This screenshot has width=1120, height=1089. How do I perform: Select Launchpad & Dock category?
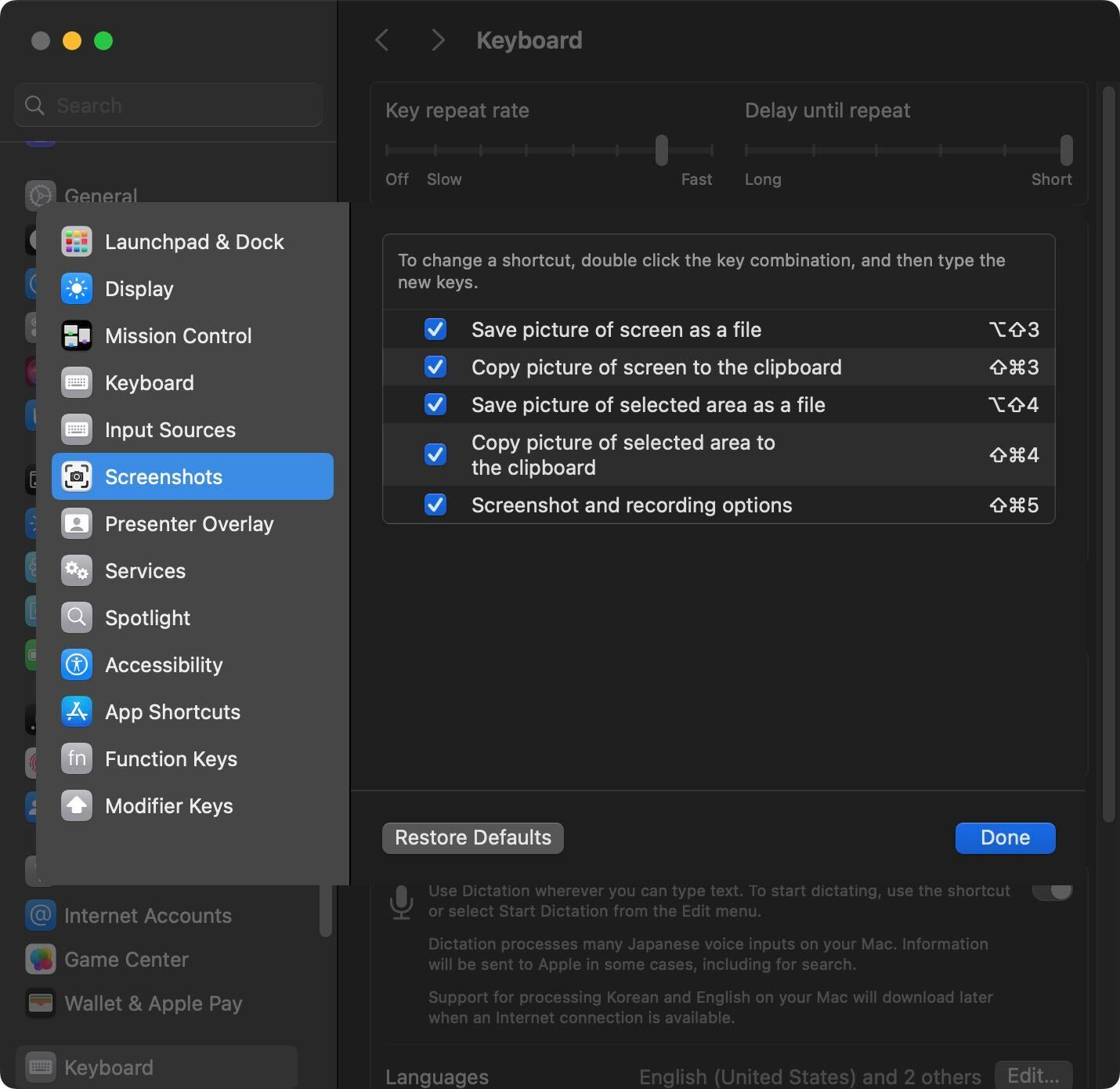[x=193, y=241]
